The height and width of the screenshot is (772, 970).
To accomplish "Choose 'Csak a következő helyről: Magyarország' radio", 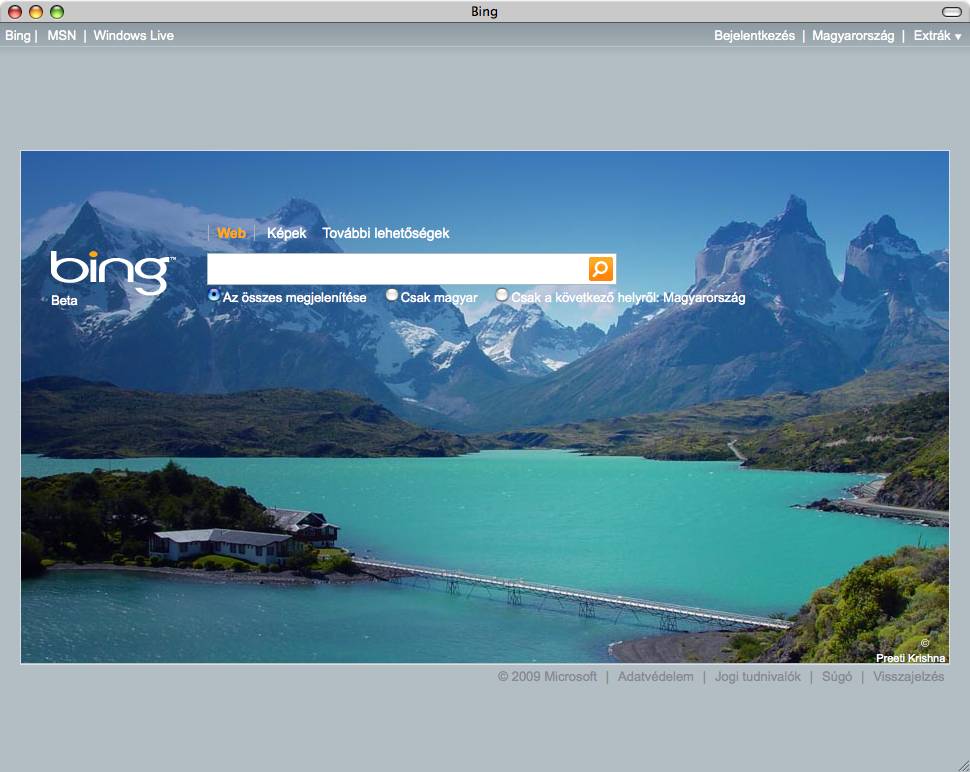I will 502,296.
